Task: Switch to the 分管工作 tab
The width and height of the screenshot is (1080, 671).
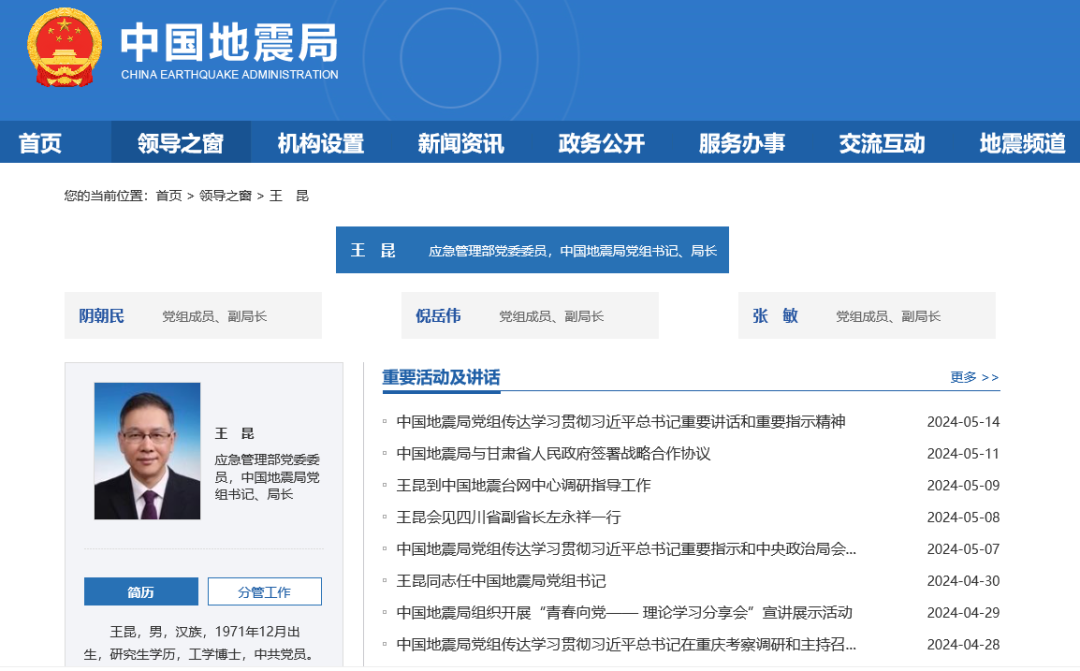Action: (264, 592)
